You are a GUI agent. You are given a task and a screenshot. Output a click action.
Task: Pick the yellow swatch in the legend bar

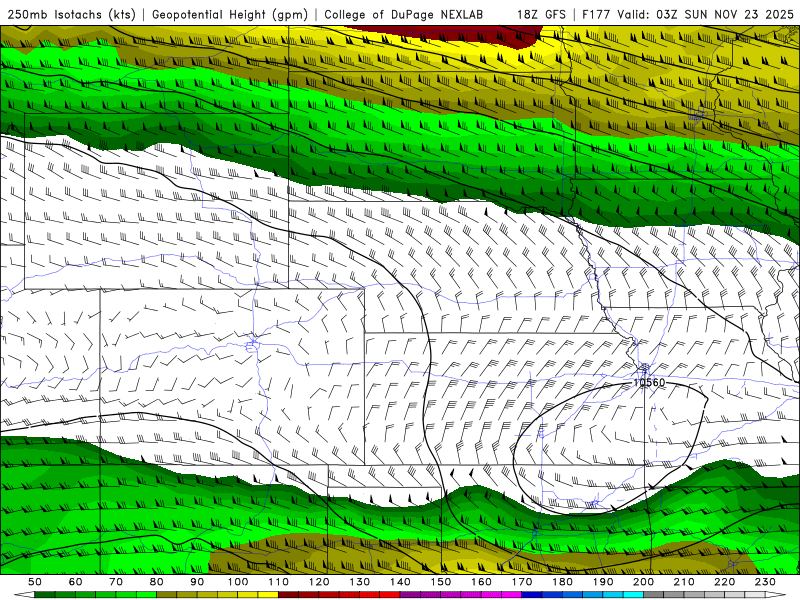268,595
